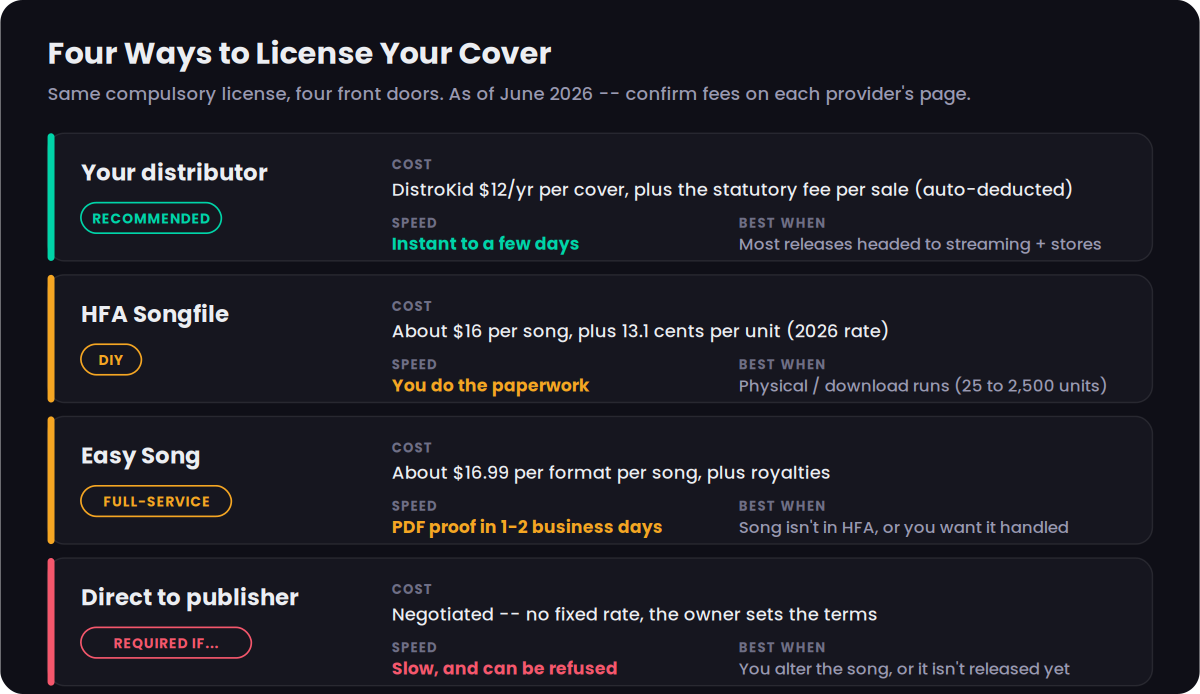Click 'About $16 per song, plus 13.1 cents' text
The image size is (1200, 694).
coord(640,331)
